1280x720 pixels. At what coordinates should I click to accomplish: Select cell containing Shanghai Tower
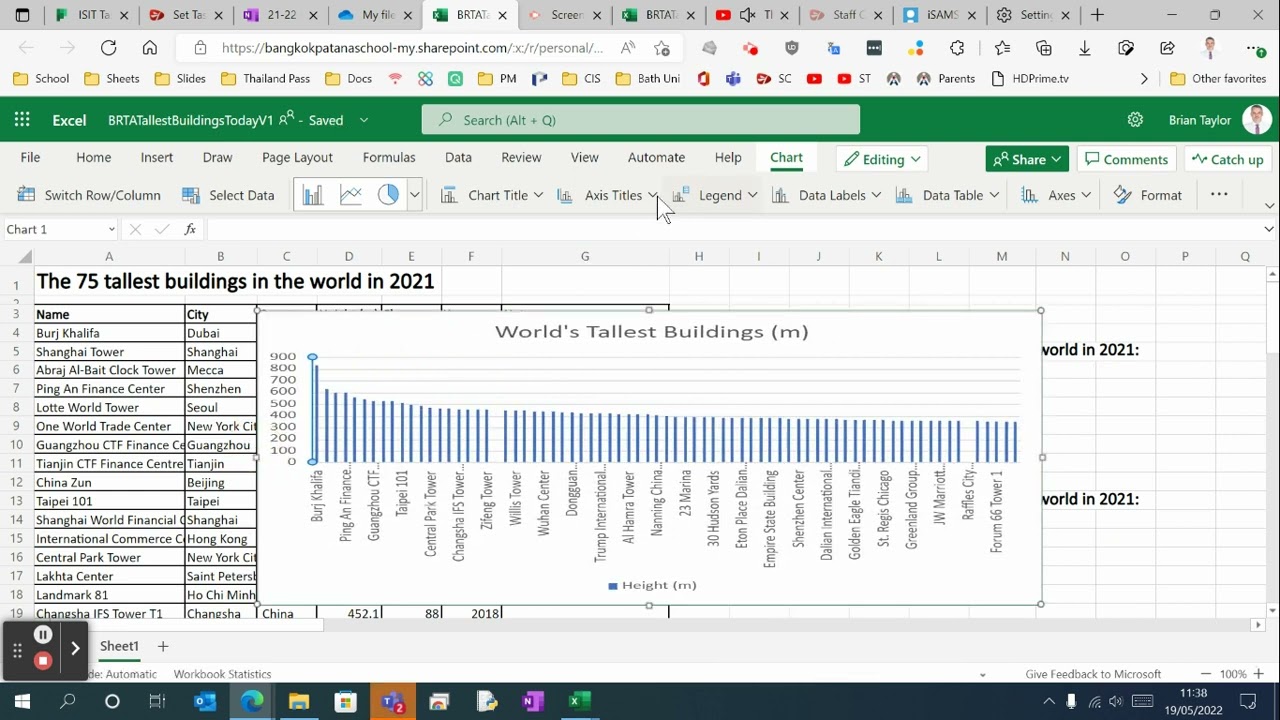point(109,352)
